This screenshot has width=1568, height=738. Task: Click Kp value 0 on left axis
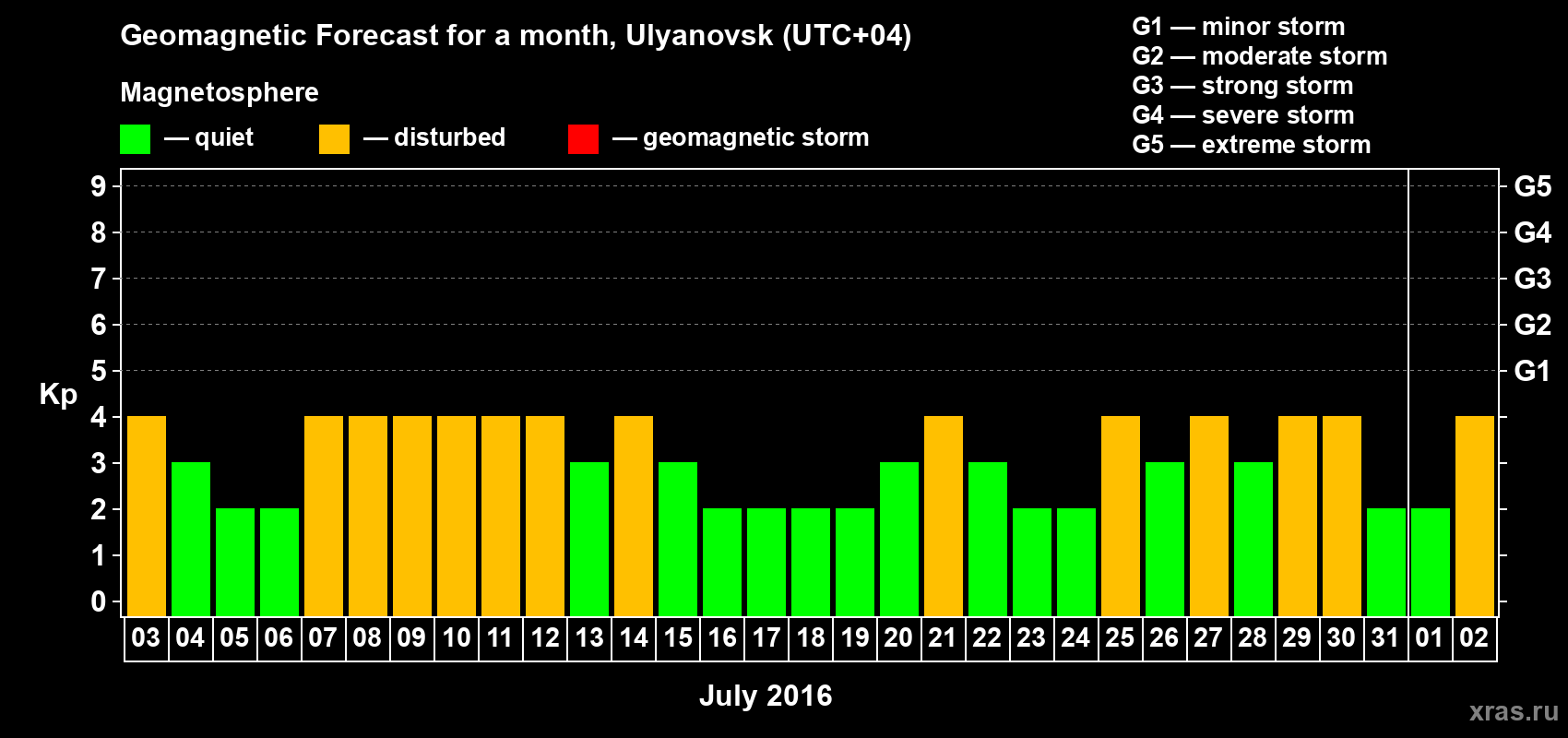coord(99,601)
